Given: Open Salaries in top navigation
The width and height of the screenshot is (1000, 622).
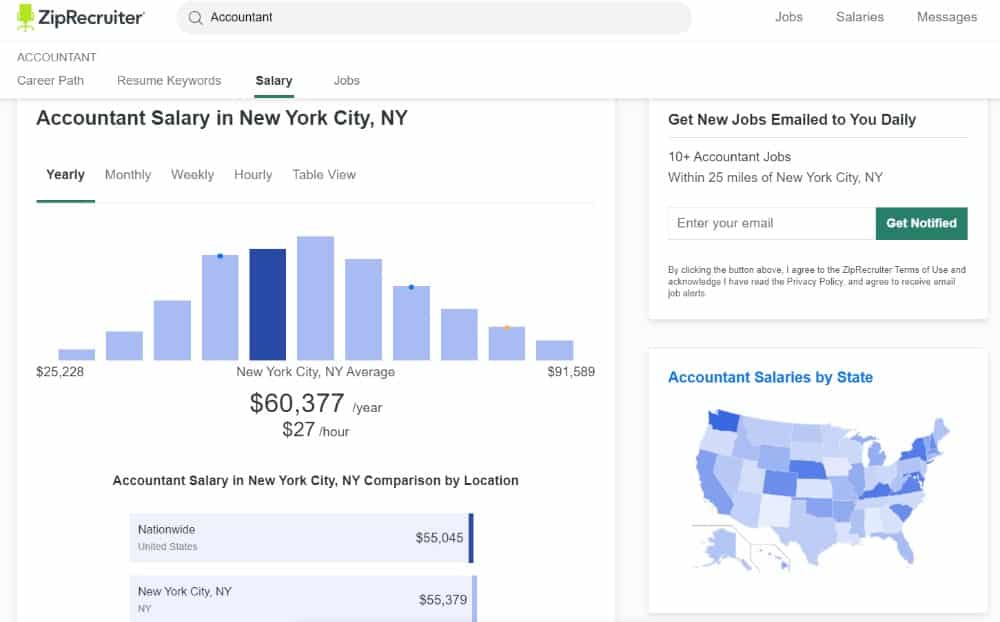Looking at the screenshot, I should [860, 17].
